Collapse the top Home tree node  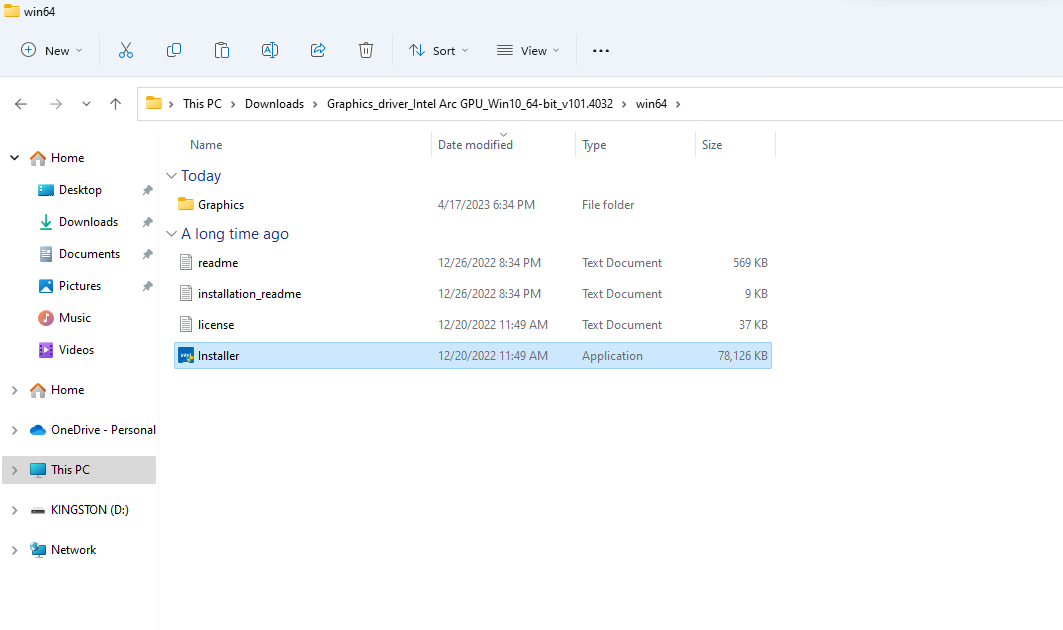point(14,157)
